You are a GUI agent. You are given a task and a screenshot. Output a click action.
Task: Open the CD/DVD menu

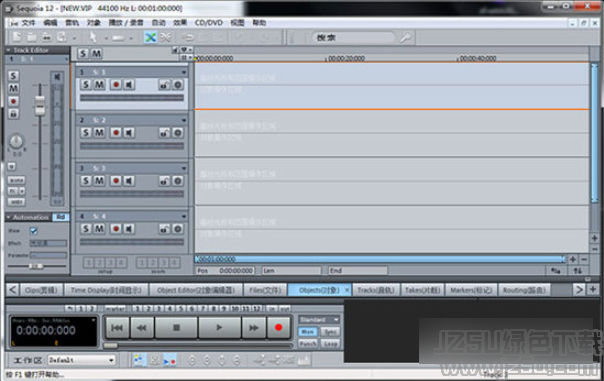click(208, 23)
